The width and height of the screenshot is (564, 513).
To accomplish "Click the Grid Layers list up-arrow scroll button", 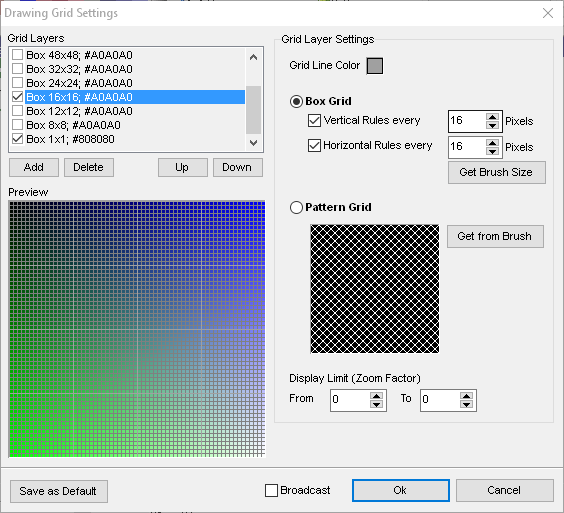I will click(x=253, y=57).
